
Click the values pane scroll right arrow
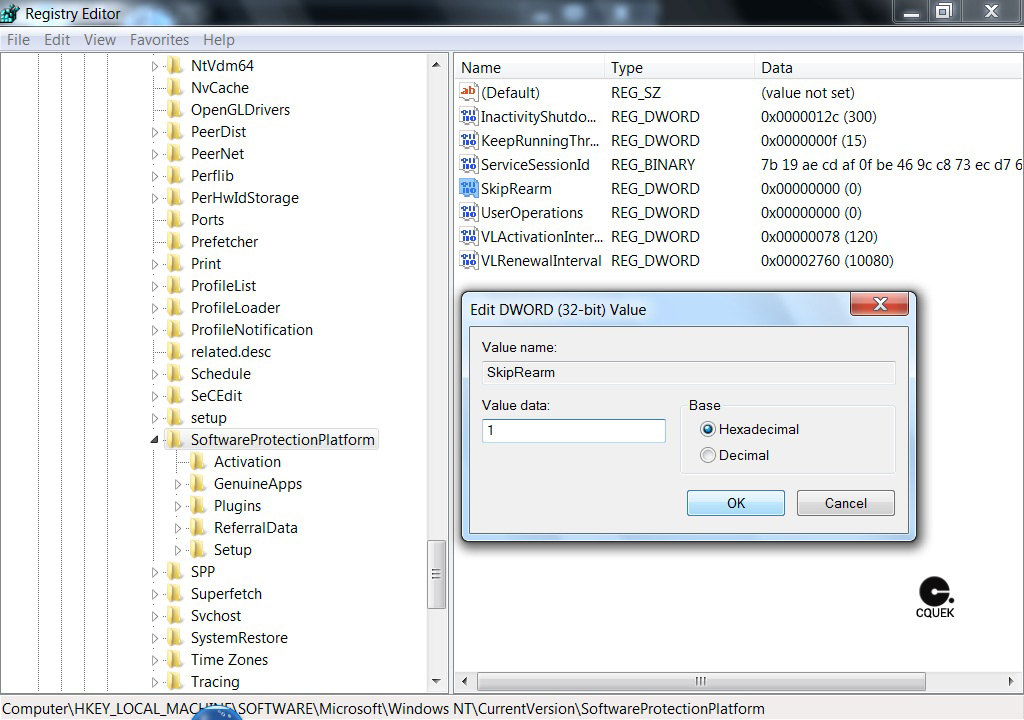[1011, 681]
